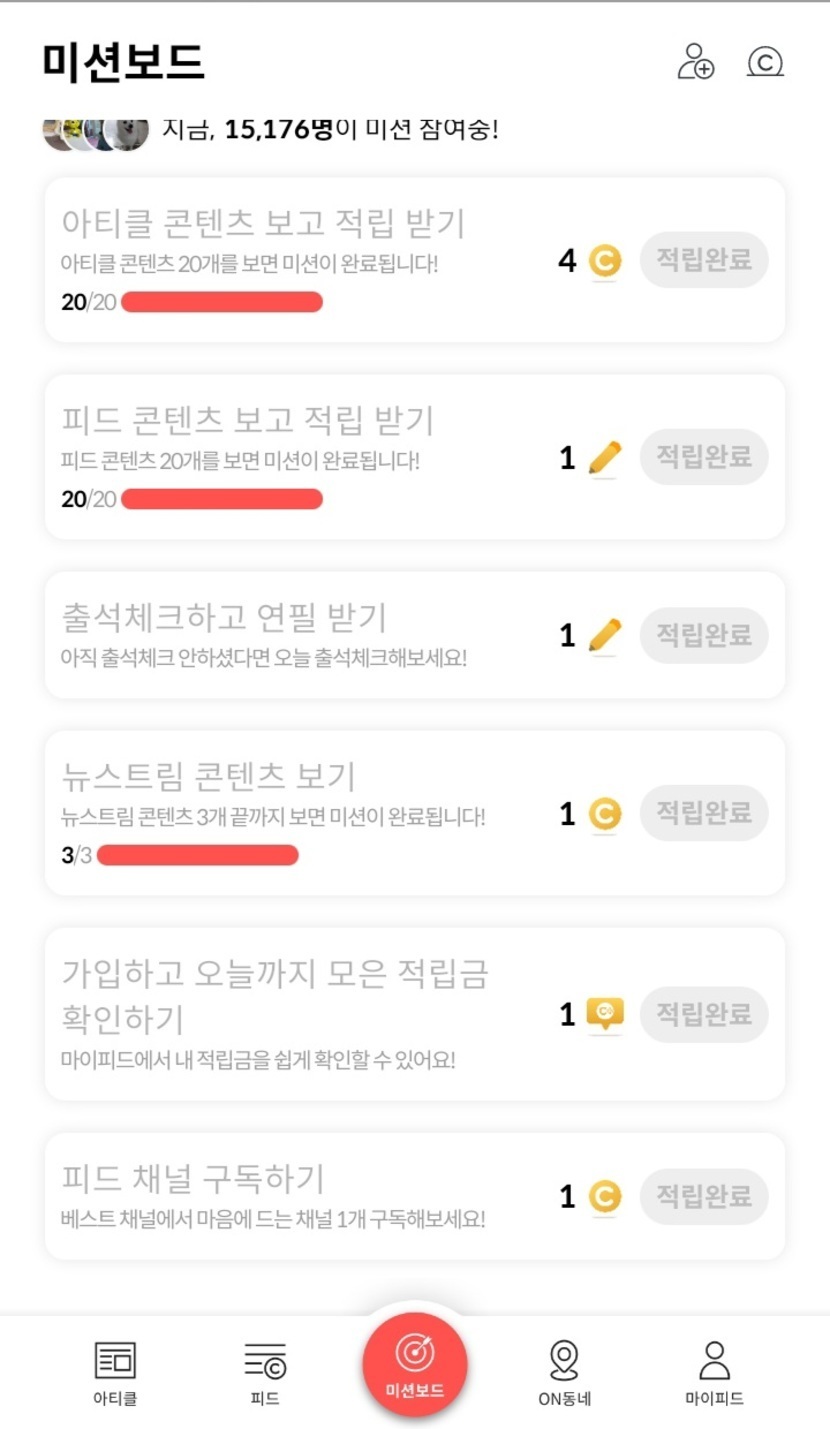Open the 미션보드 center tab button

pyautogui.click(x=415, y=1364)
